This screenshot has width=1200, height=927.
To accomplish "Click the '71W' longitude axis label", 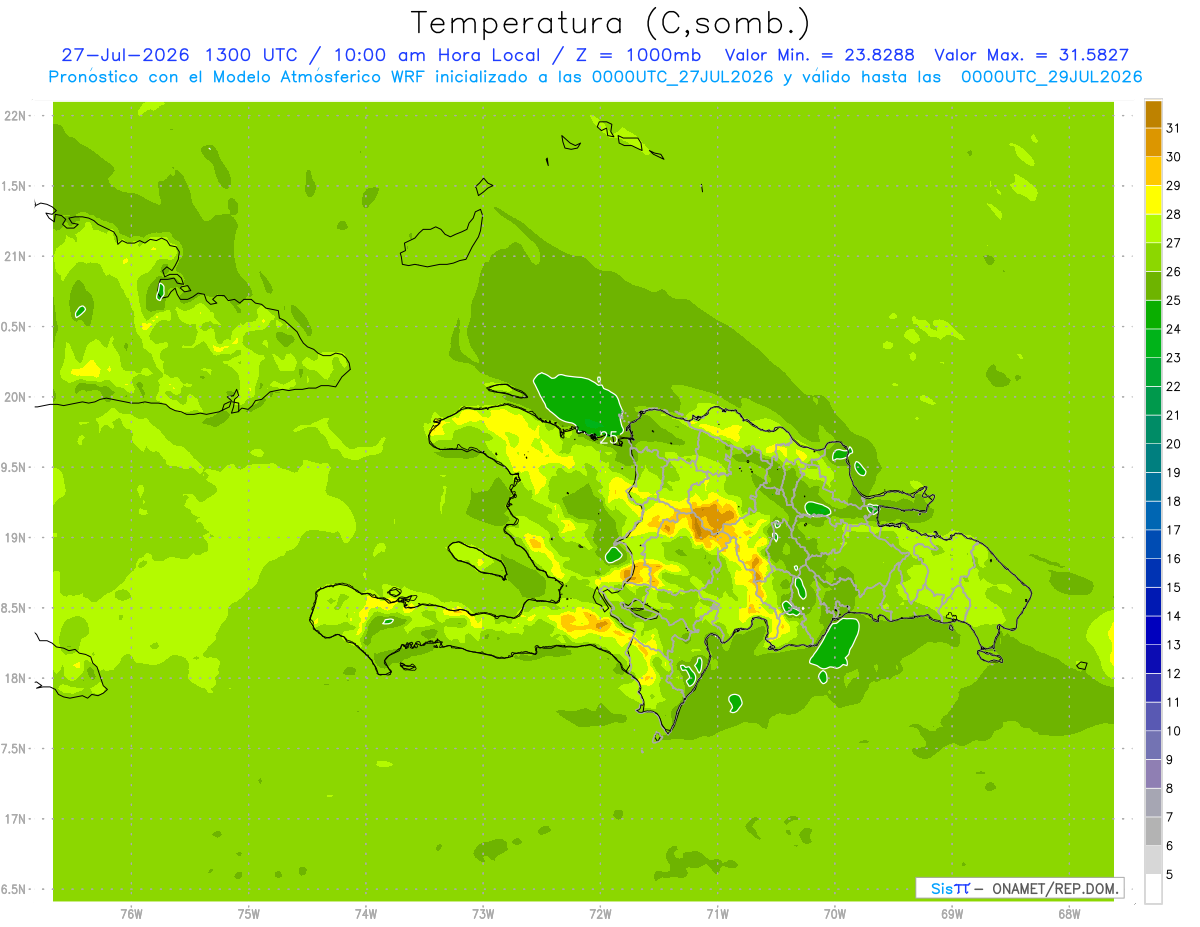I will pos(717,914).
